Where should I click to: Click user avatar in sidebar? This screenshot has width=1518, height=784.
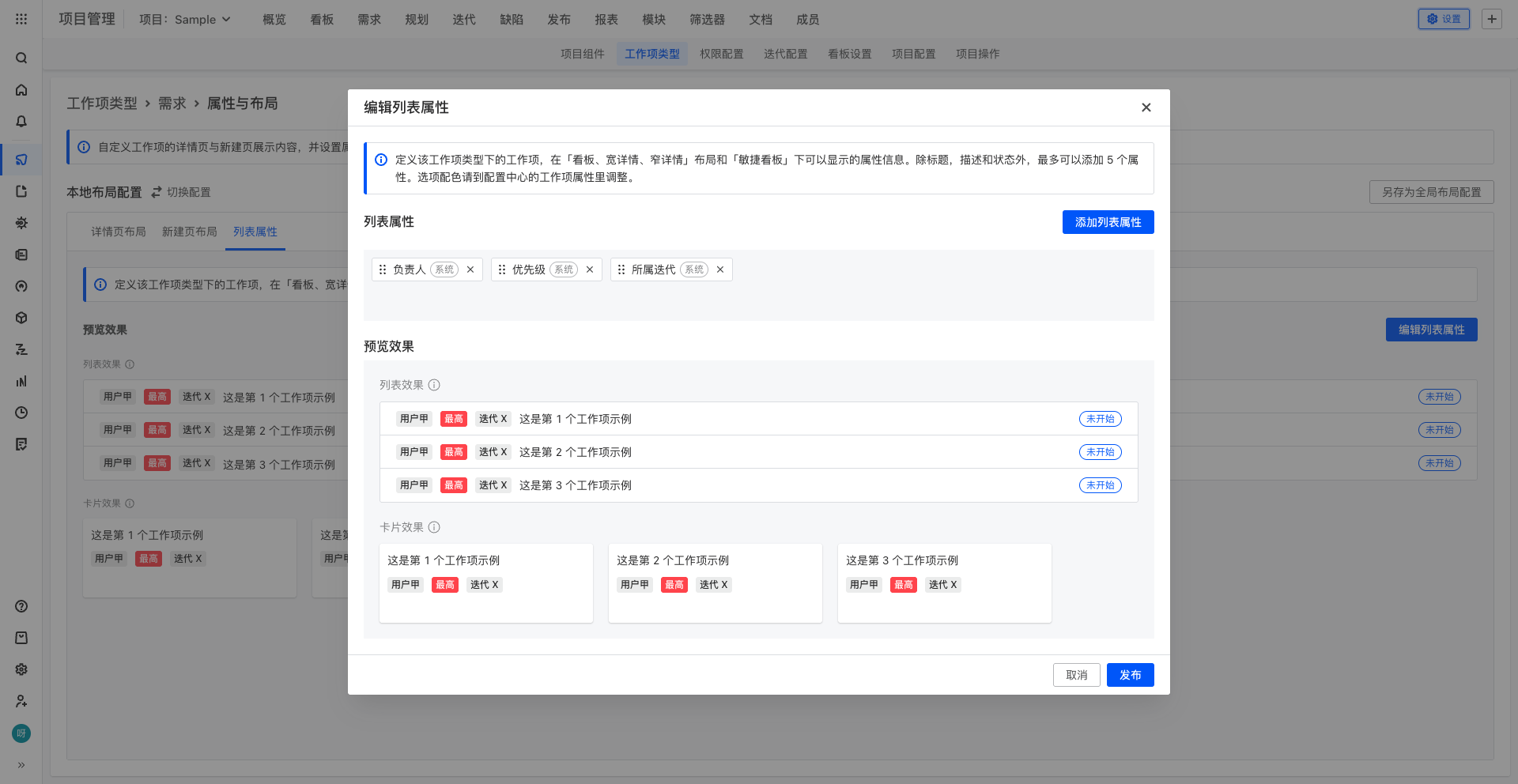click(x=21, y=733)
